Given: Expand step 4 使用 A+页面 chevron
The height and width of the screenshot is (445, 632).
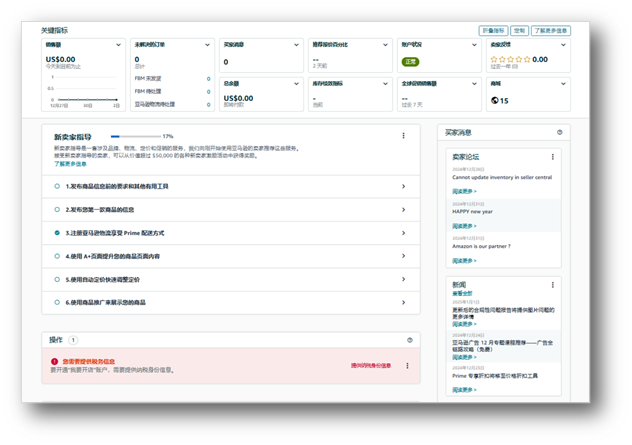Looking at the screenshot, I should [x=404, y=256].
